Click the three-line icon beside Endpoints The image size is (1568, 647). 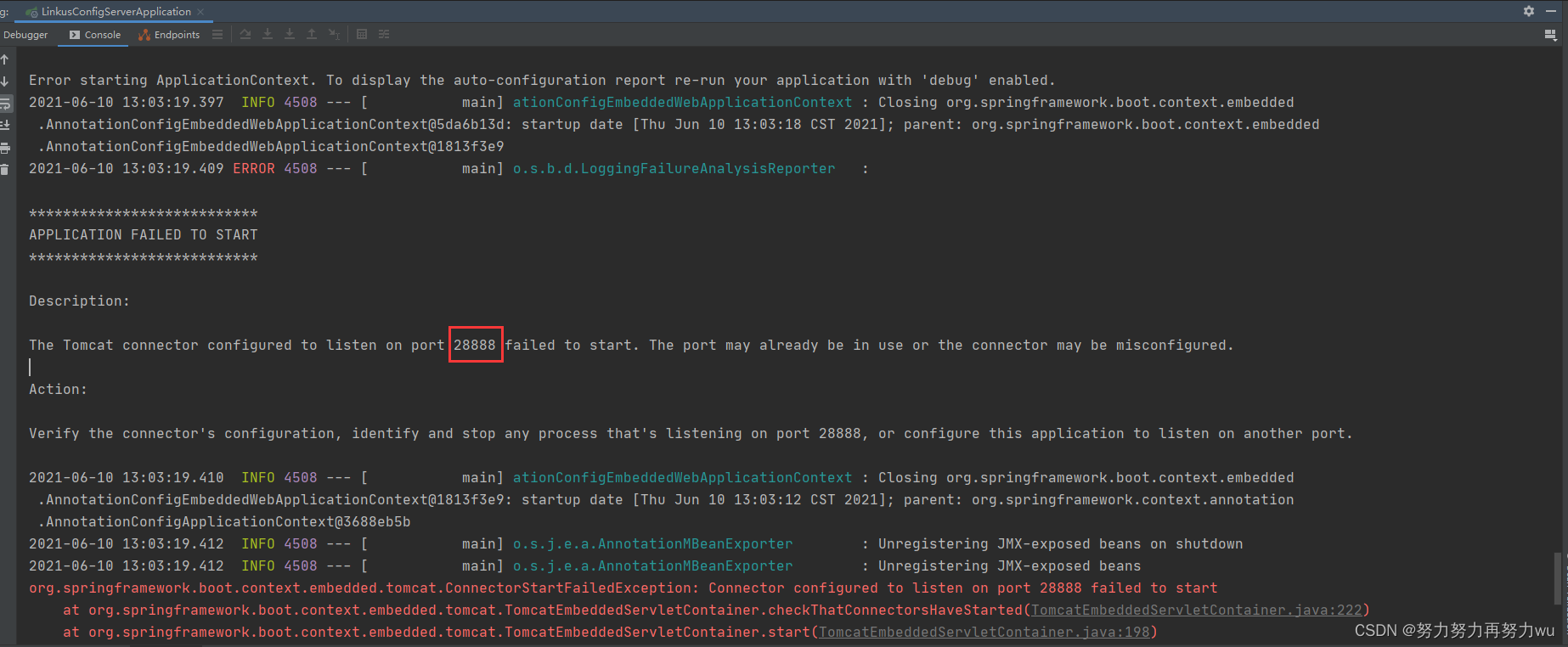pos(217,34)
